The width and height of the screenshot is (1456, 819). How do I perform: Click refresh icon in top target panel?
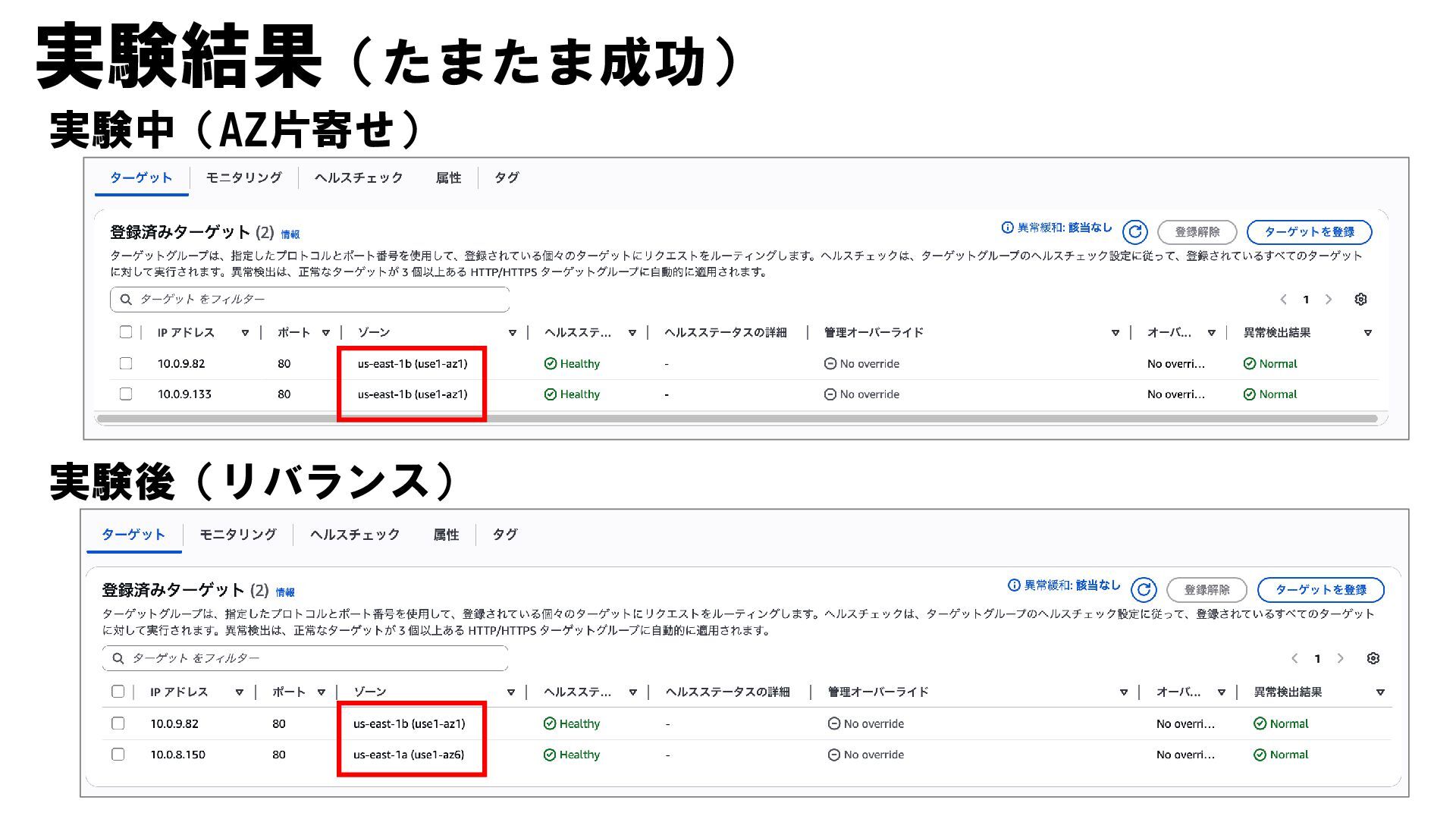pyautogui.click(x=1134, y=232)
